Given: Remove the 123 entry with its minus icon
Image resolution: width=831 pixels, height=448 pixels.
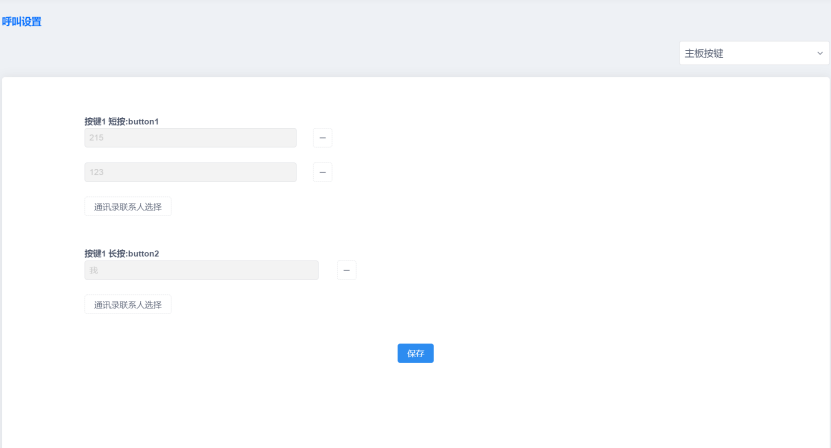Looking at the screenshot, I should [x=322, y=172].
